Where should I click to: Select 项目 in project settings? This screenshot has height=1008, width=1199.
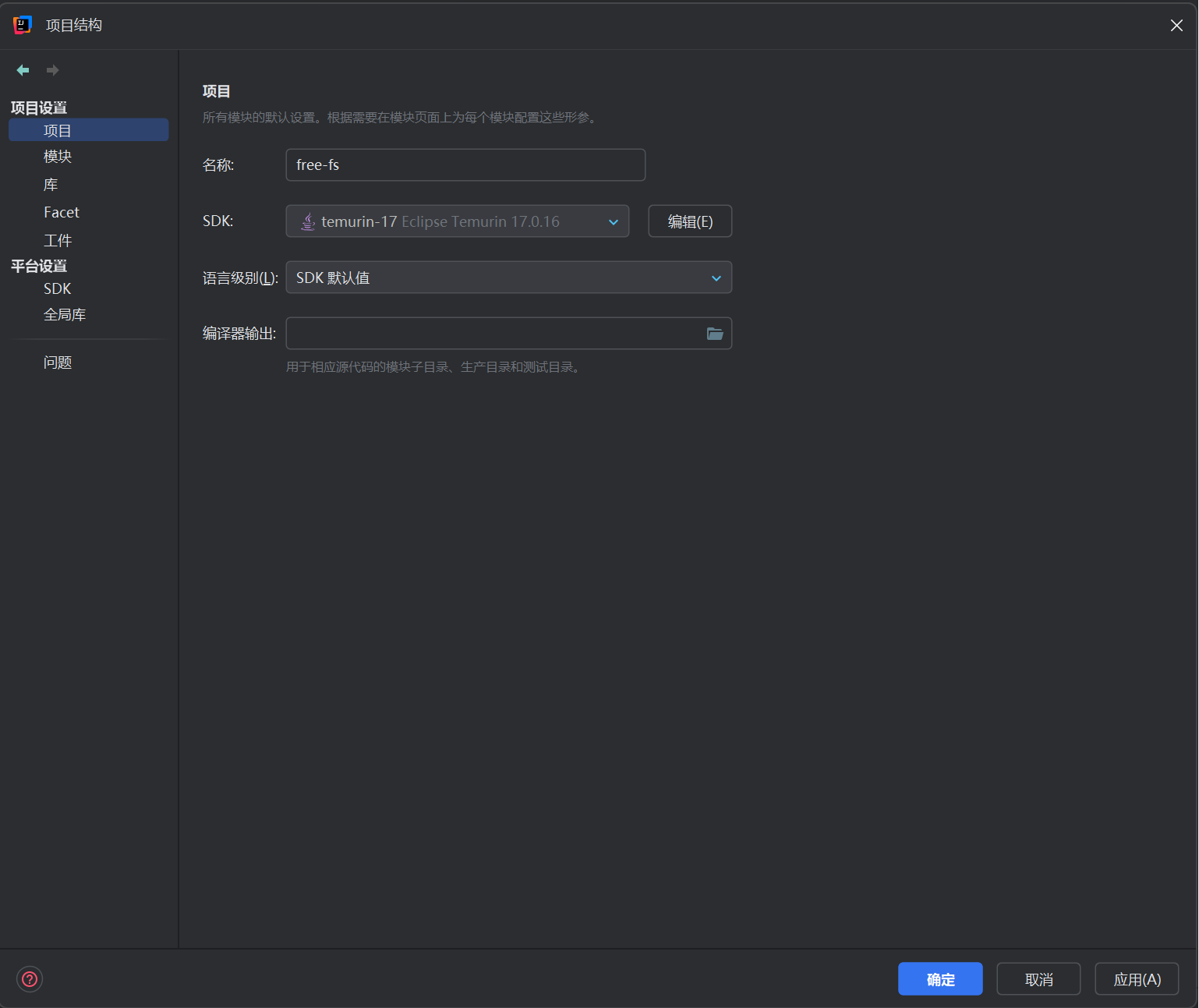tap(58, 130)
